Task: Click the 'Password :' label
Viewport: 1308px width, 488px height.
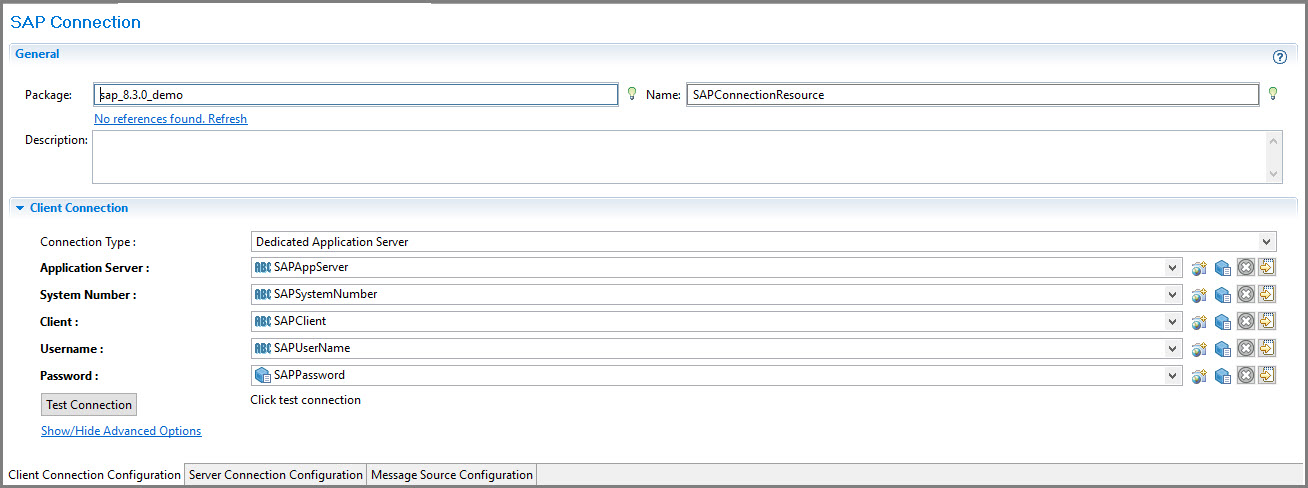Action: [x=69, y=376]
